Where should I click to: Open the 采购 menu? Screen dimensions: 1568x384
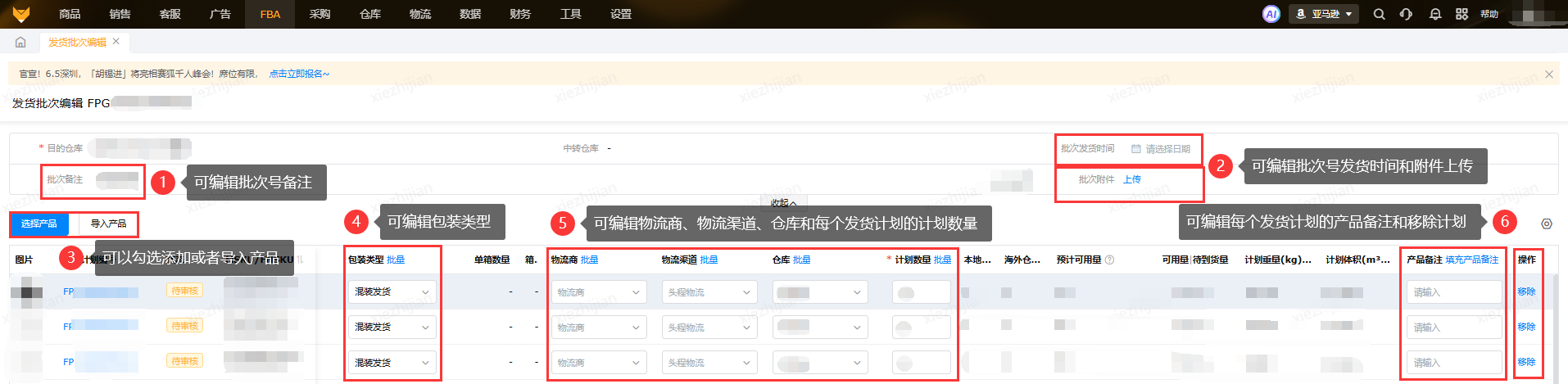tap(319, 14)
